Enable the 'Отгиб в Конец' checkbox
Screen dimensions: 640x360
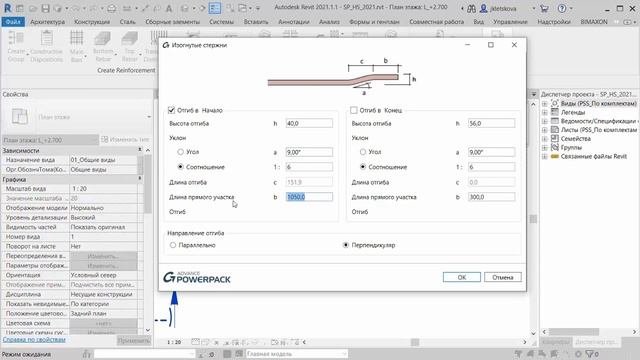coord(354,110)
